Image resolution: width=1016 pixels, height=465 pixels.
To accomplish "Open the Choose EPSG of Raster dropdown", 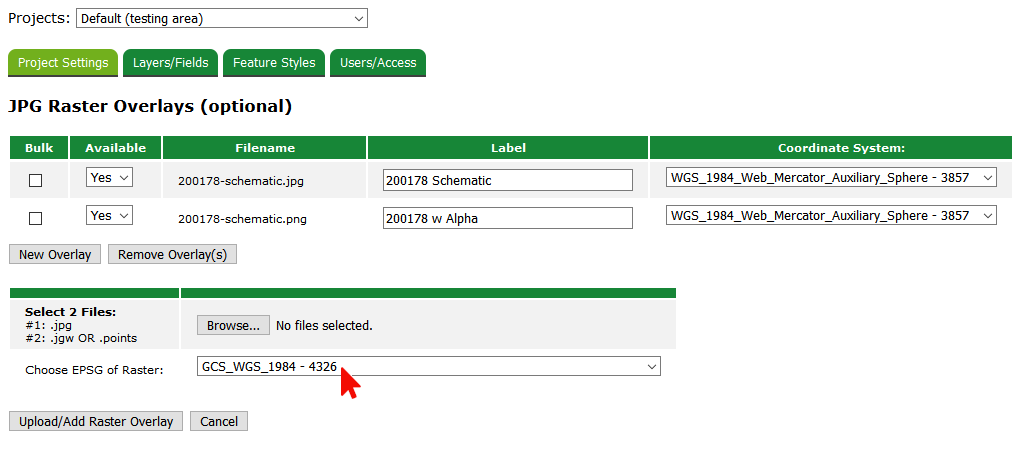I will coord(428,367).
